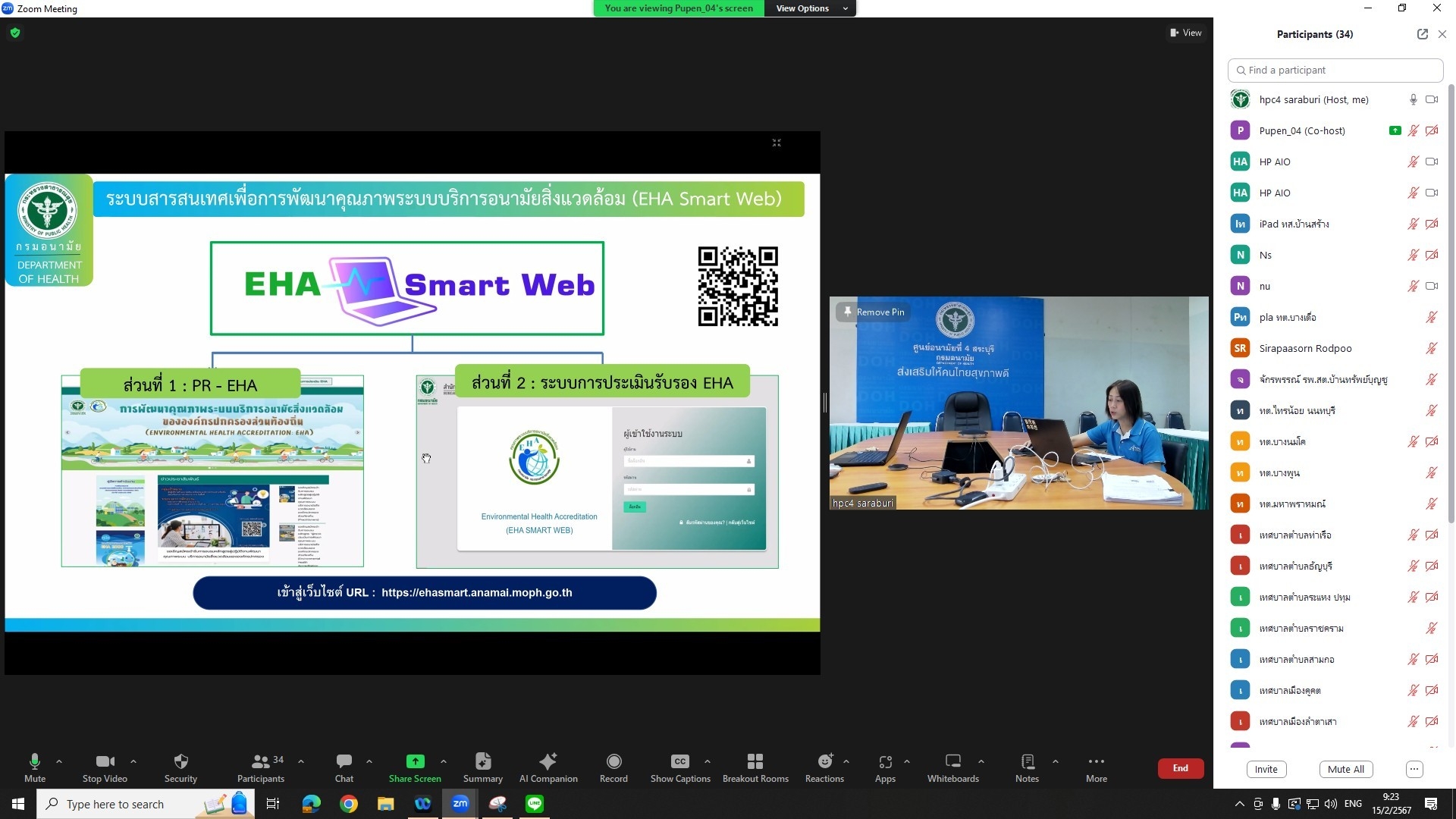Expand arrow beside Reactions
The image size is (1456, 819).
pyautogui.click(x=846, y=761)
